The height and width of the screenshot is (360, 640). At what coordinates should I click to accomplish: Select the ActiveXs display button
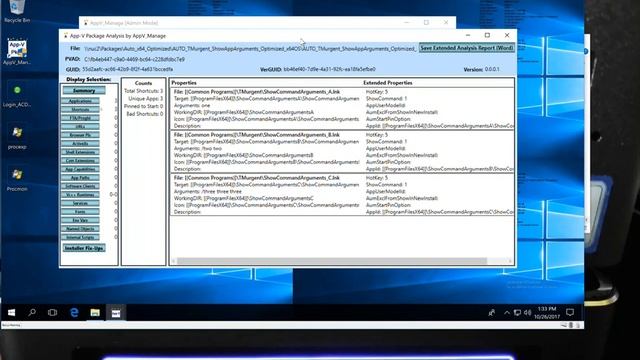click(x=80, y=143)
